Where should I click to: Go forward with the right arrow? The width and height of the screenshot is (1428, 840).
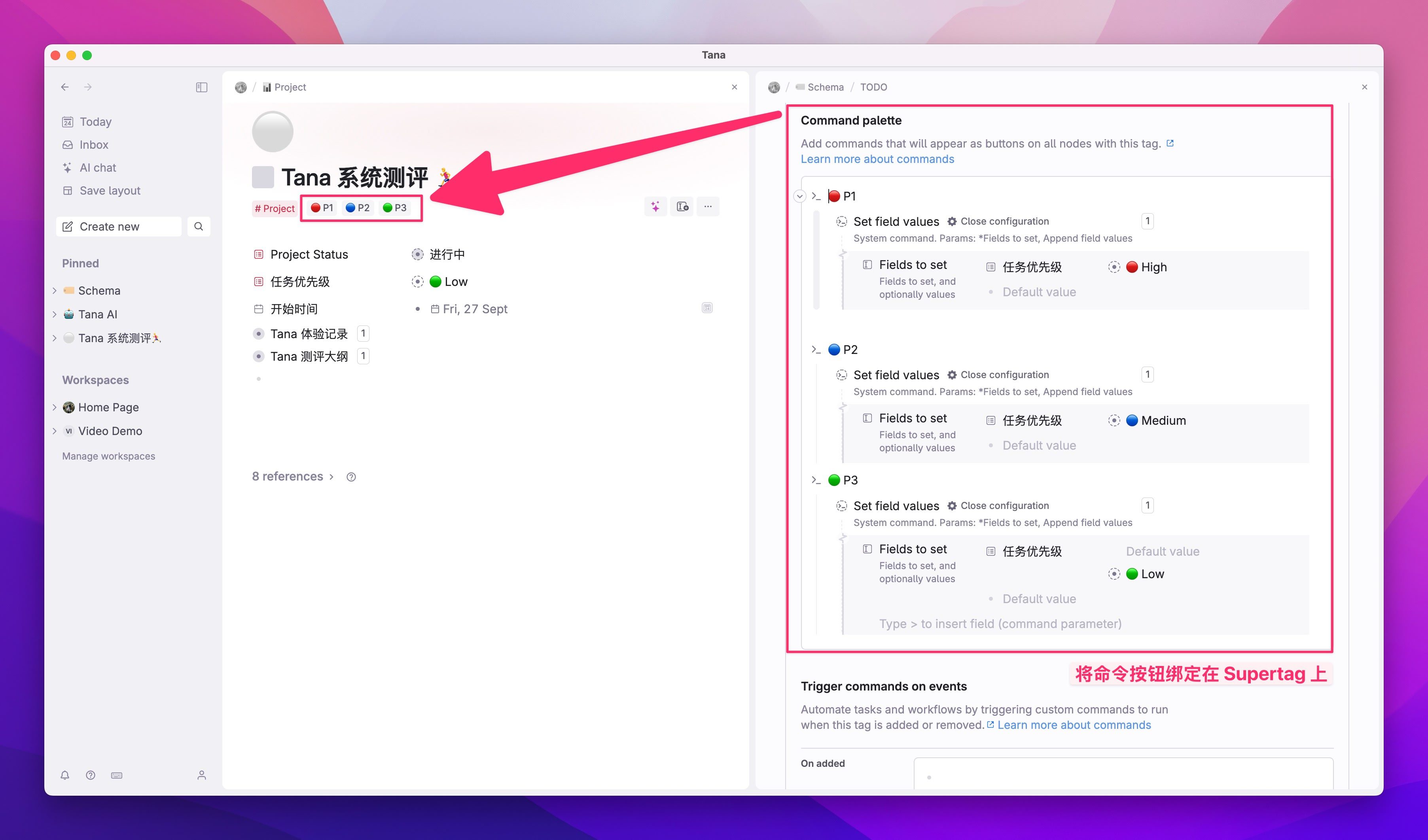88,87
